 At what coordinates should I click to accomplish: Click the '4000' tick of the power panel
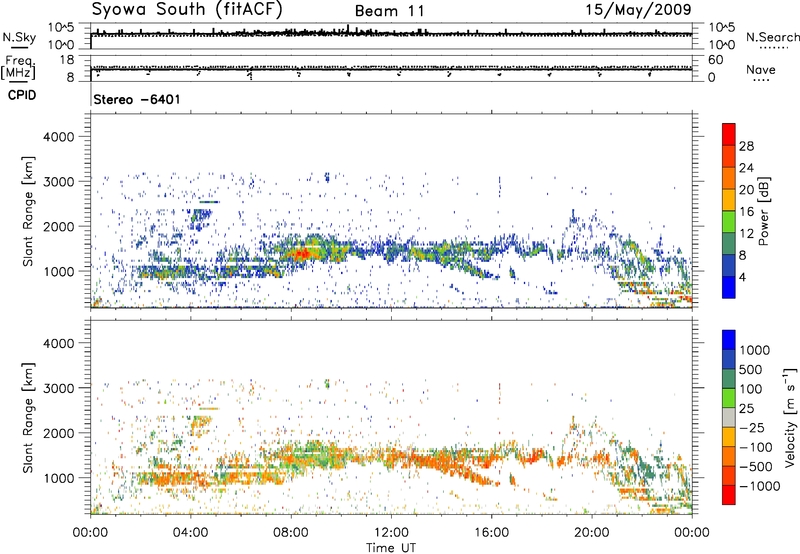pyautogui.click(x=58, y=137)
